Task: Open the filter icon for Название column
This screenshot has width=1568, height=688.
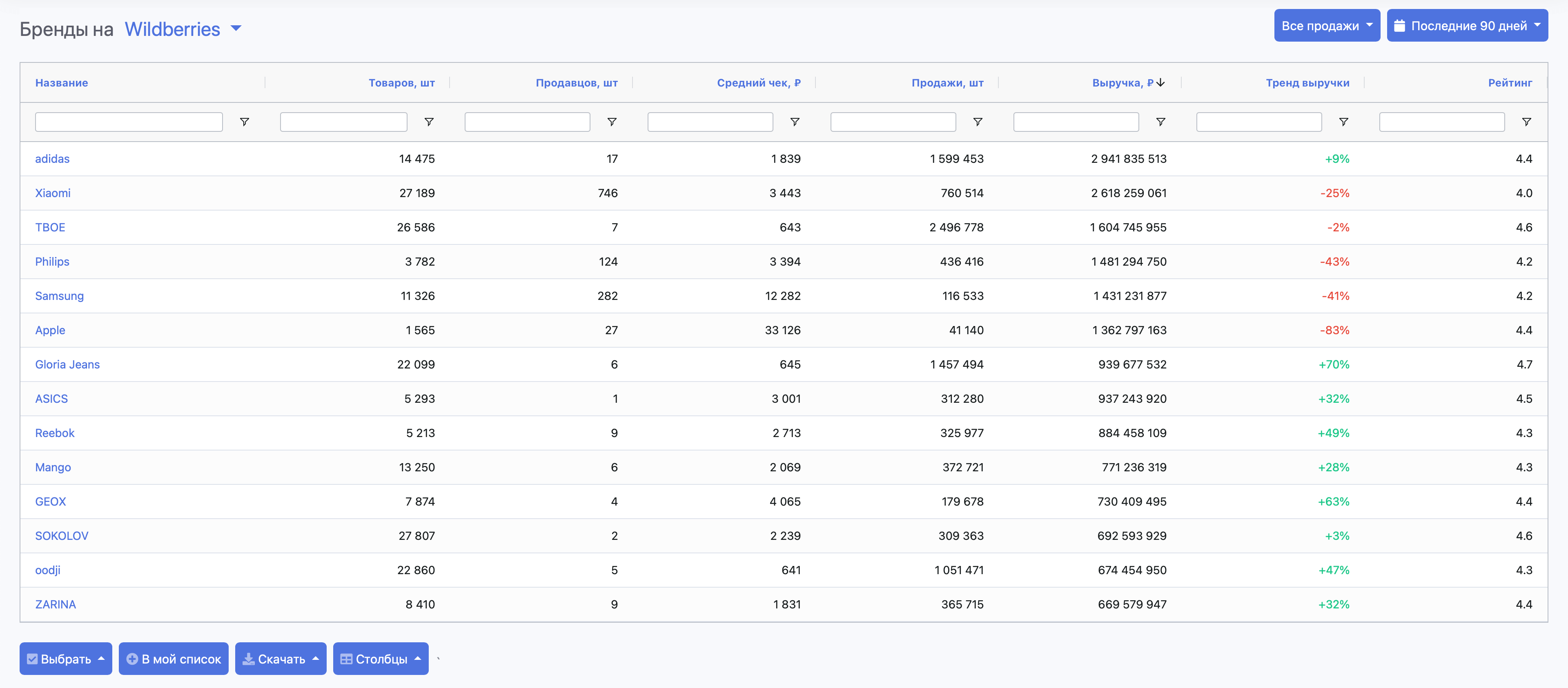Action: 245,122
